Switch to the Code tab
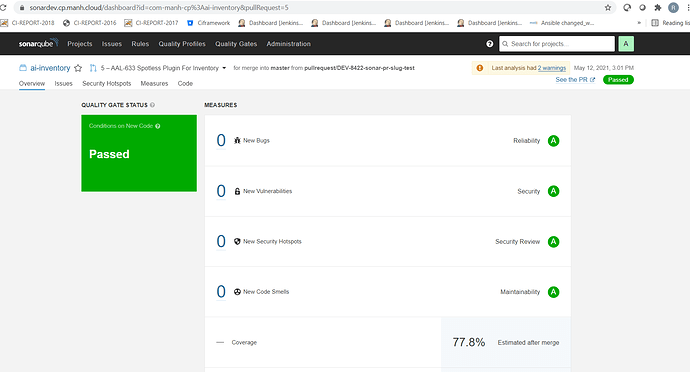The image size is (690, 372). (185, 83)
